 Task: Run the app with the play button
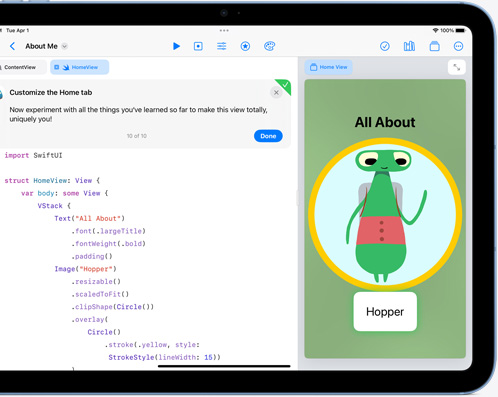pyautogui.click(x=176, y=46)
